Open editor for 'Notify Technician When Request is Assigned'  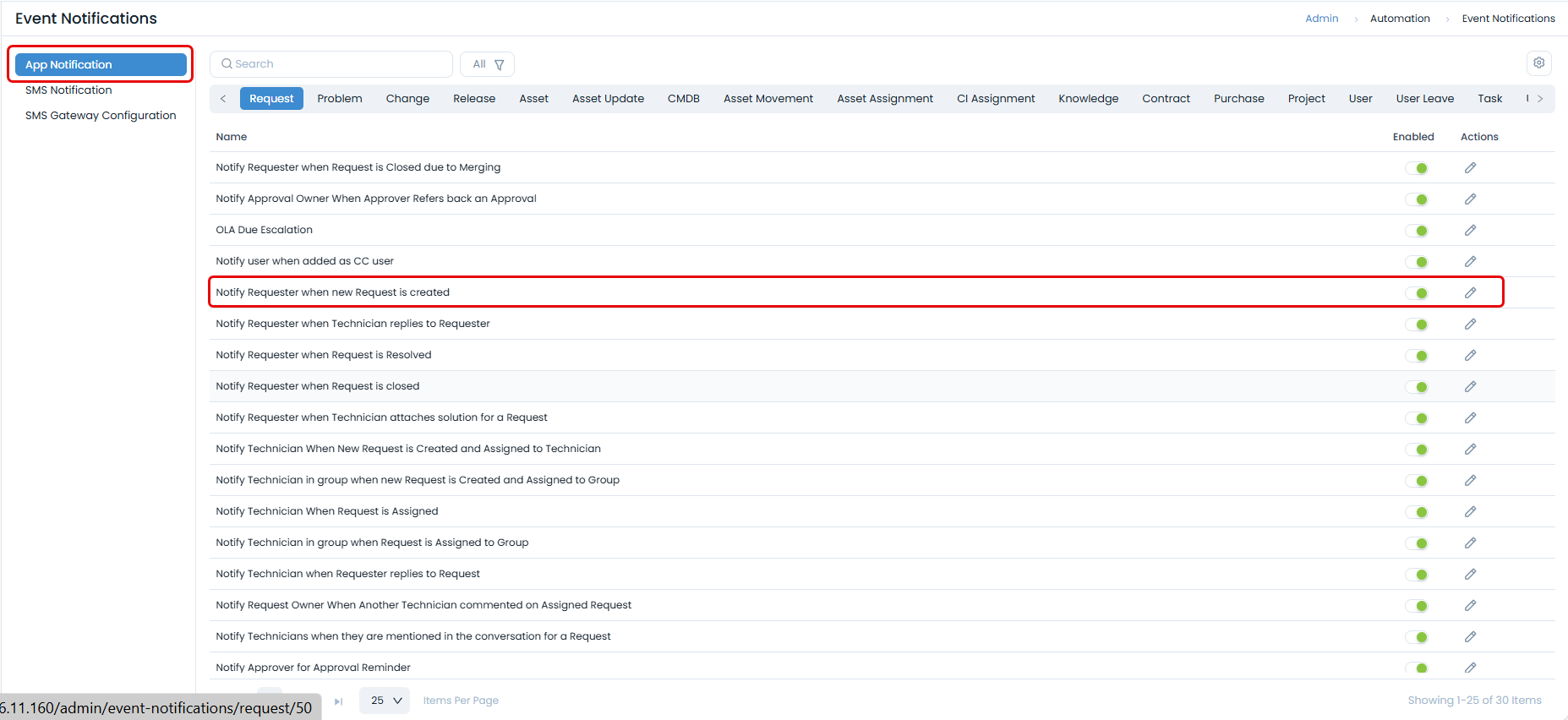tap(1470, 512)
